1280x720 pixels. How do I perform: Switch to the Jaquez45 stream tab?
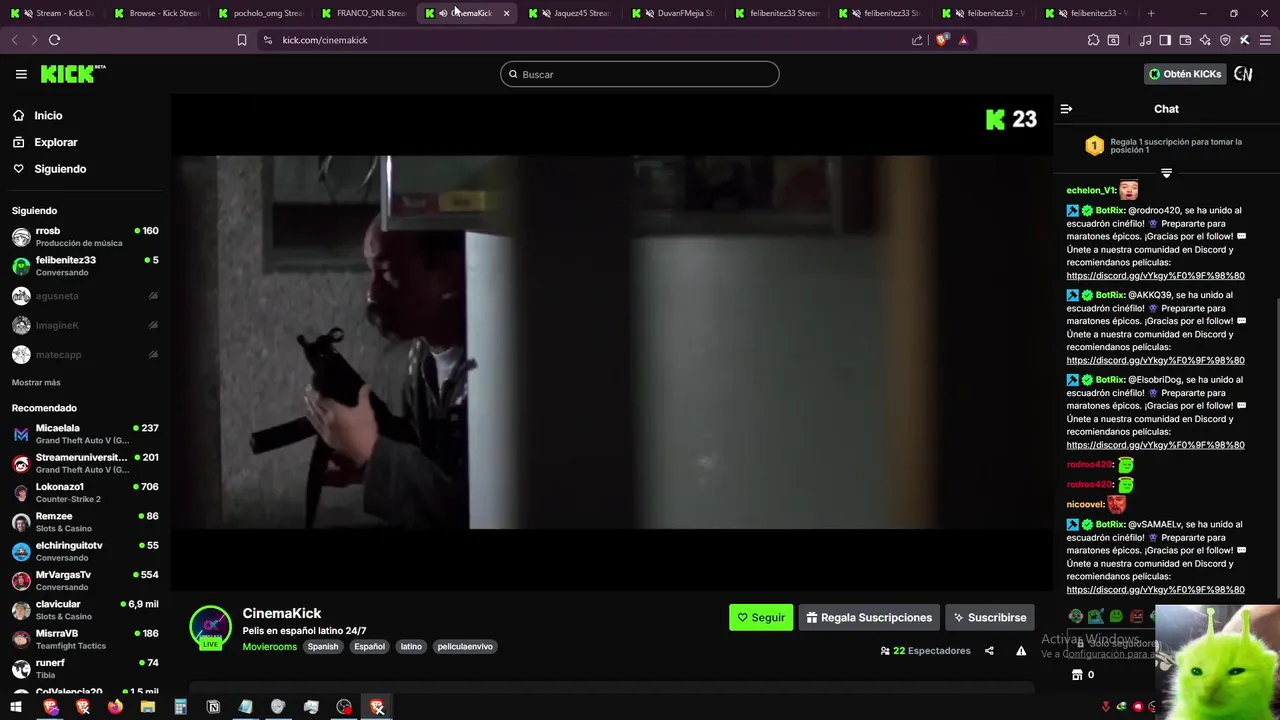pos(572,13)
